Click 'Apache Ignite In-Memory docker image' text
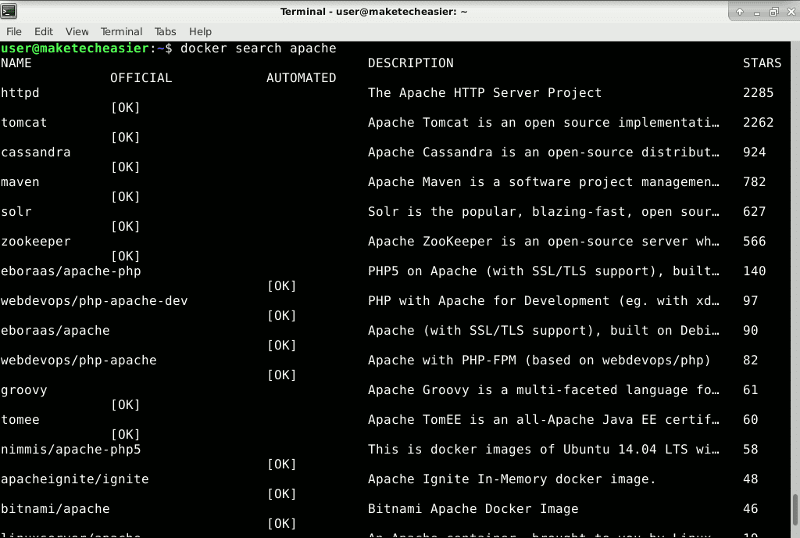This screenshot has height=538, width=800. click(x=512, y=479)
